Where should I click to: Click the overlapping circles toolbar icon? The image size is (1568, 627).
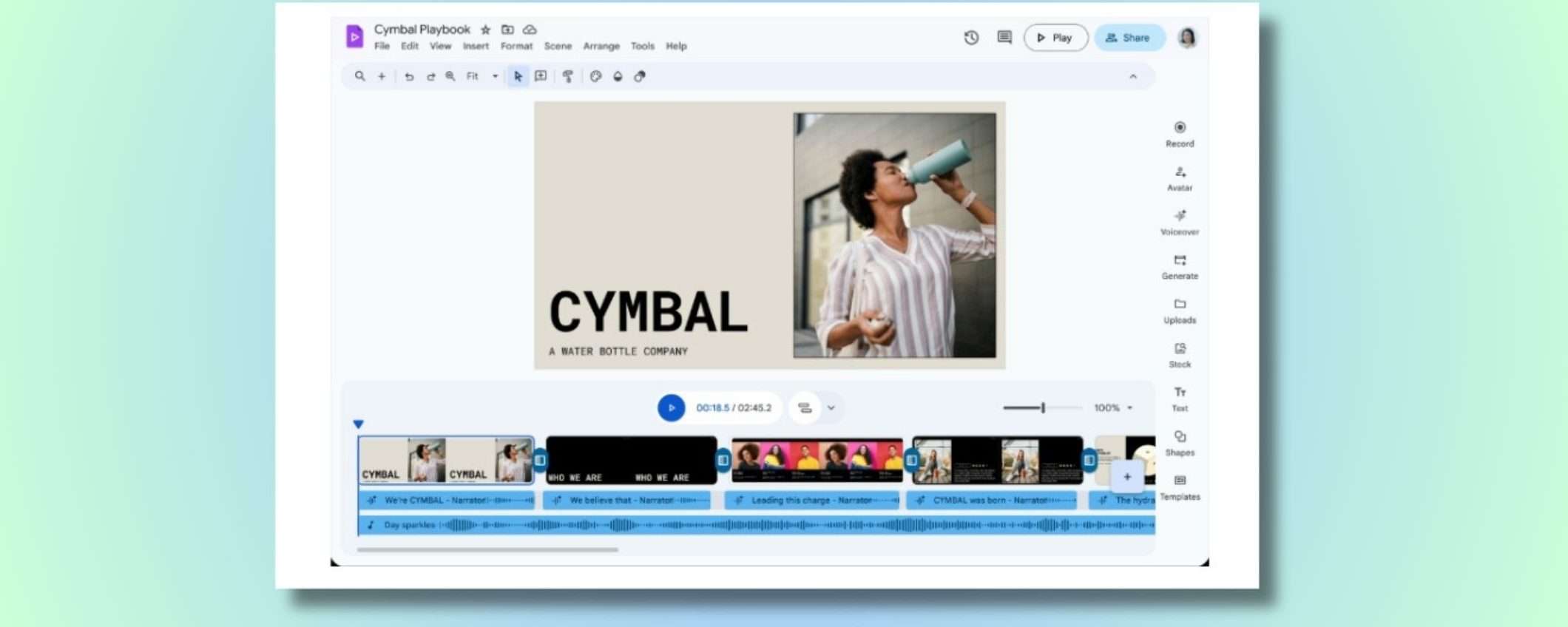(640, 76)
